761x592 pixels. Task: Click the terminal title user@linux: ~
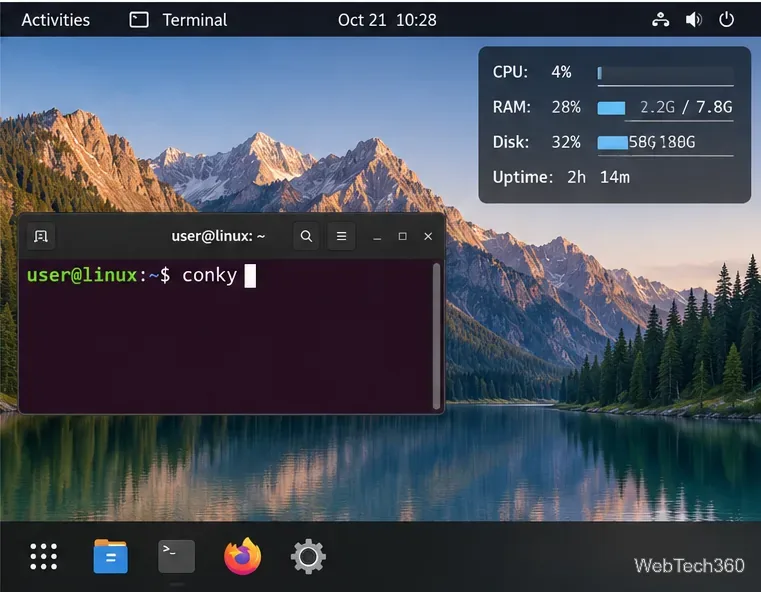(x=218, y=236)
